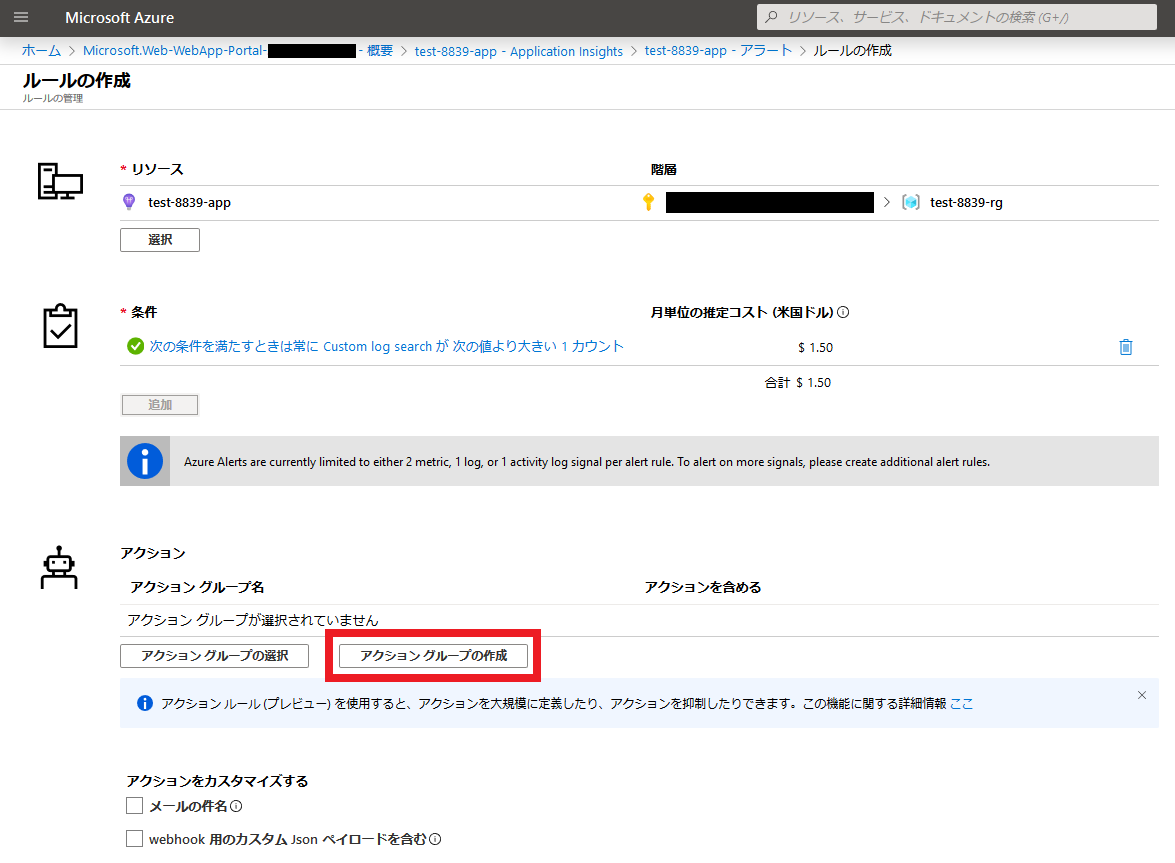Click the ルールの作成 page heading
Viewport: 1175px width, 863px height.
76,80
